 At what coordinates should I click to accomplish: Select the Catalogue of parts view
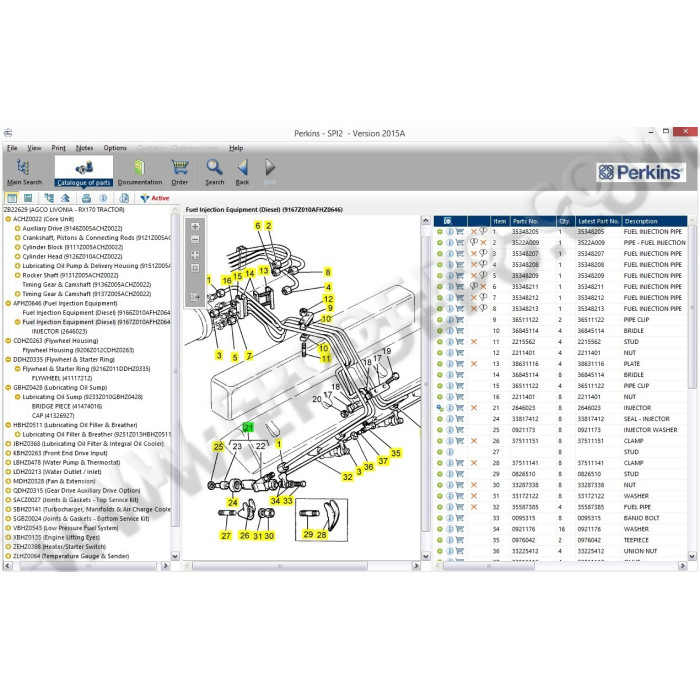point(83,172)
